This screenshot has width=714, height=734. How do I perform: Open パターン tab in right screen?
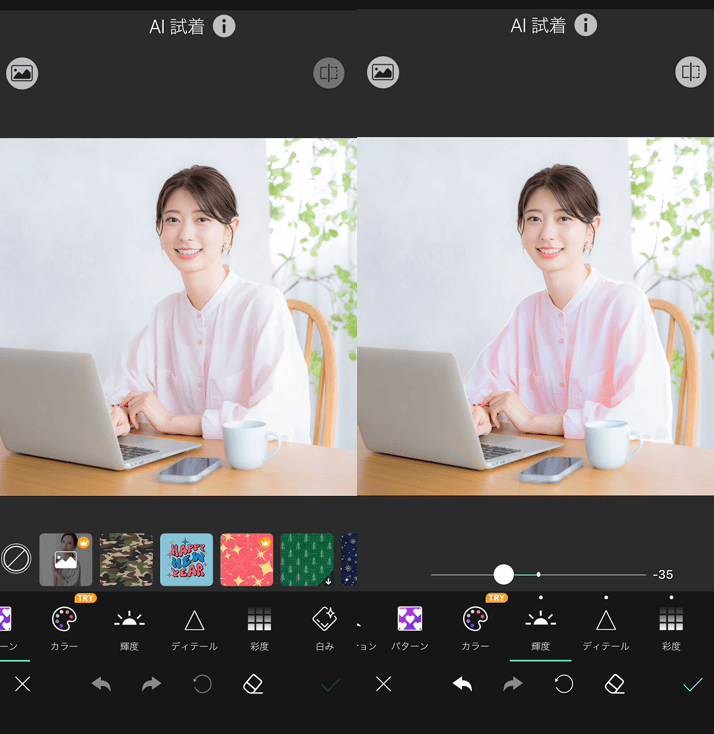(x=410, y=628)
